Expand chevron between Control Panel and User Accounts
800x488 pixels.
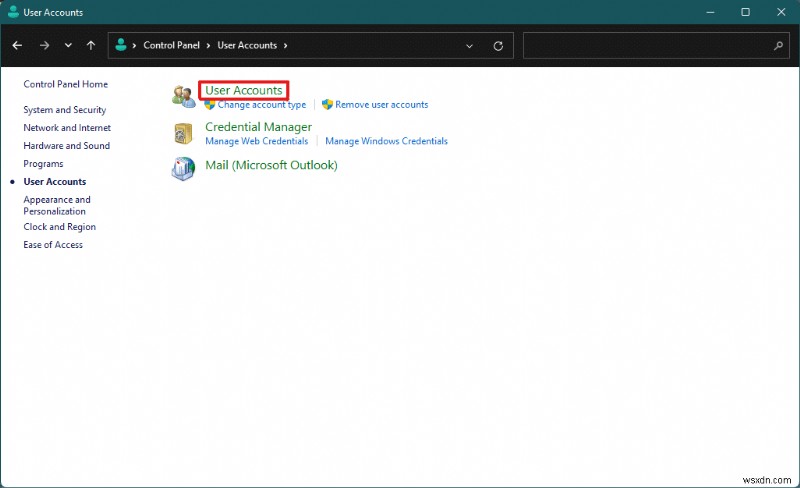(208, 45)
